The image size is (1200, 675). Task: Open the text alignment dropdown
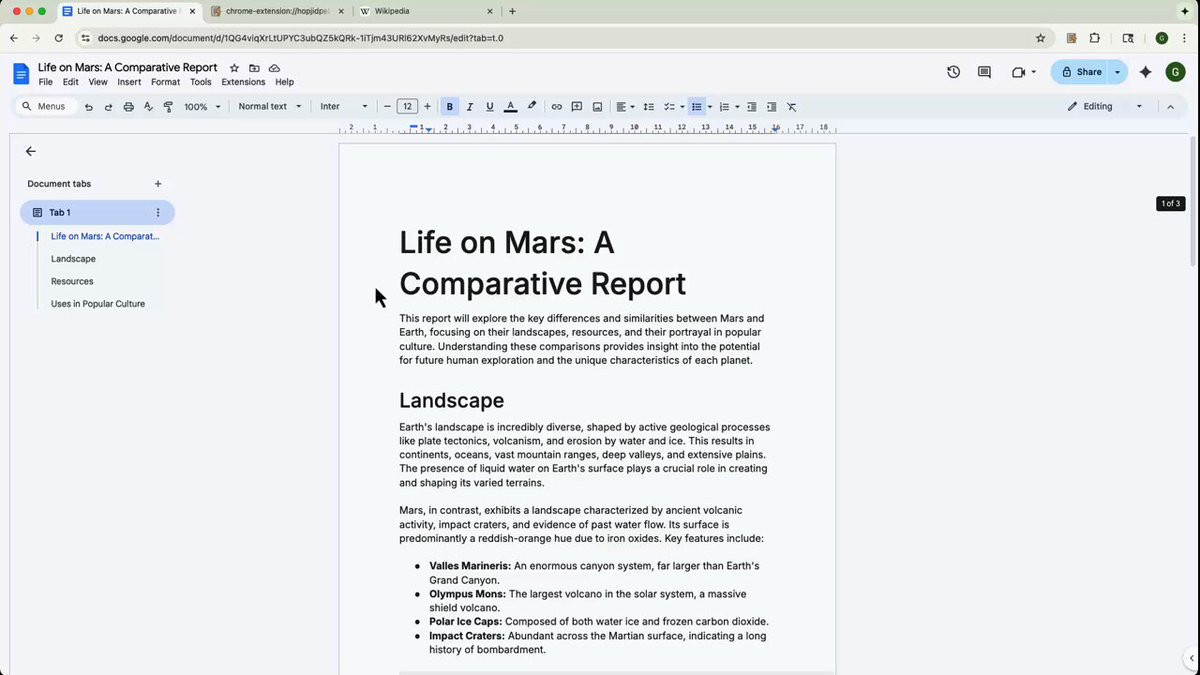(625, 107)
